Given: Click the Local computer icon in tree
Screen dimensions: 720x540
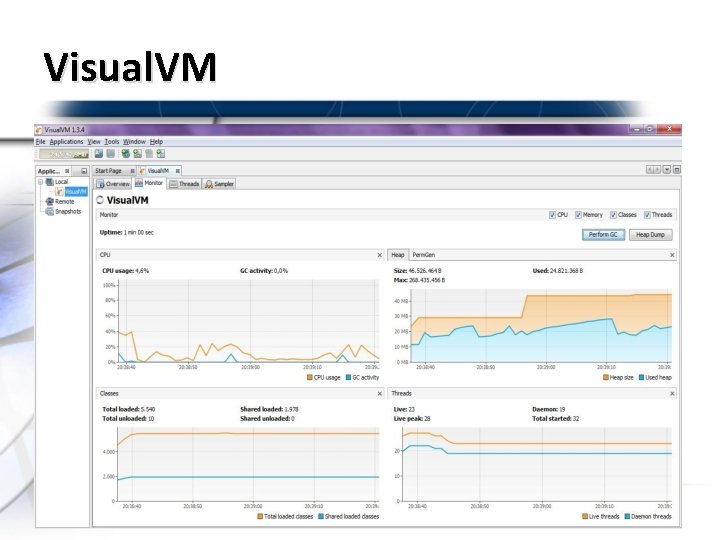Looking at the screenshot, I should (x=50, y=182).
